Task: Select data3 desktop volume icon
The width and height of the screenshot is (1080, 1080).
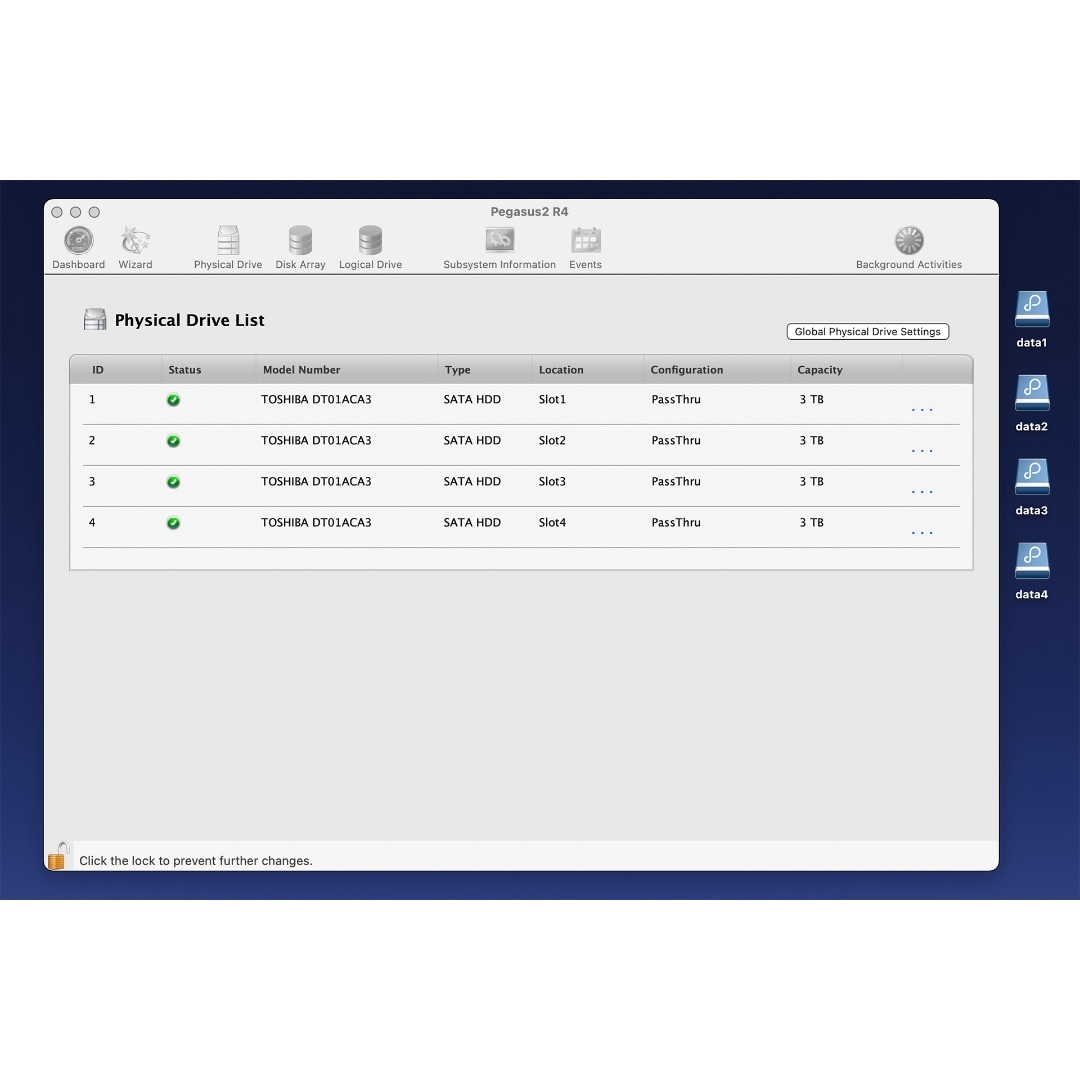Action: 1032,477
